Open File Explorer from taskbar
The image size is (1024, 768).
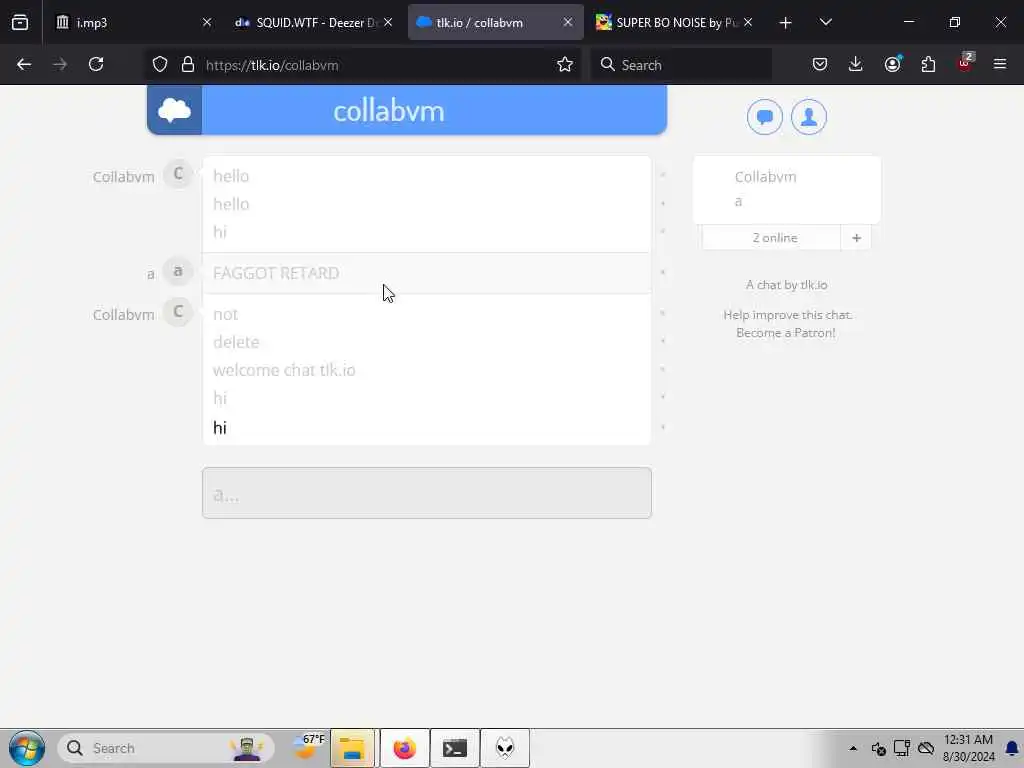tap(353, 748)
